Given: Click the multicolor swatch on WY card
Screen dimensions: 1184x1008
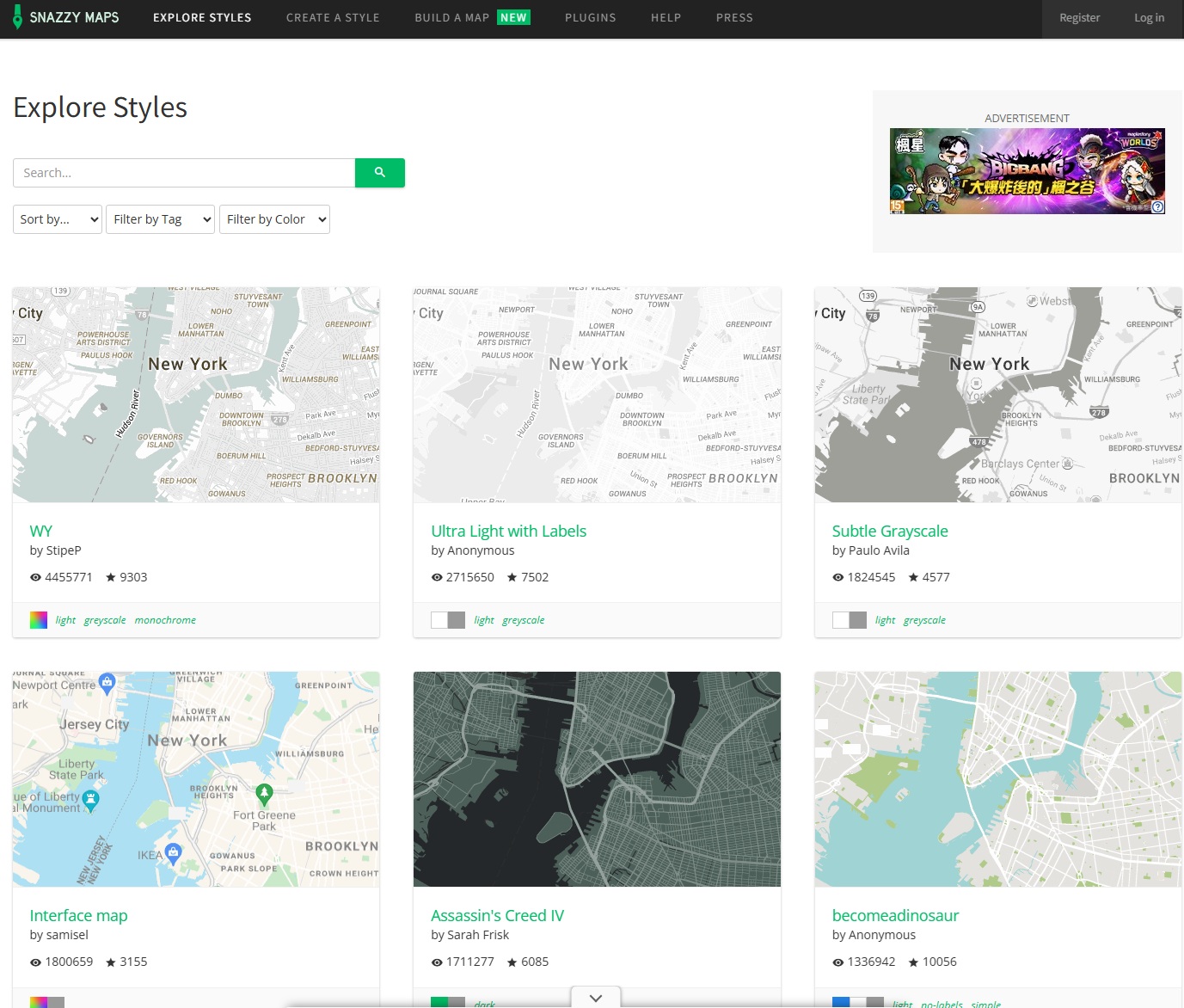Looking at the screenshot, I should click(39, 620).
